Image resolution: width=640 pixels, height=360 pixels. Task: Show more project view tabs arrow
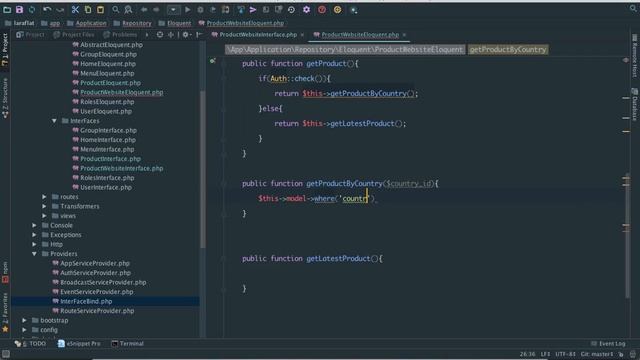(147, 35)
